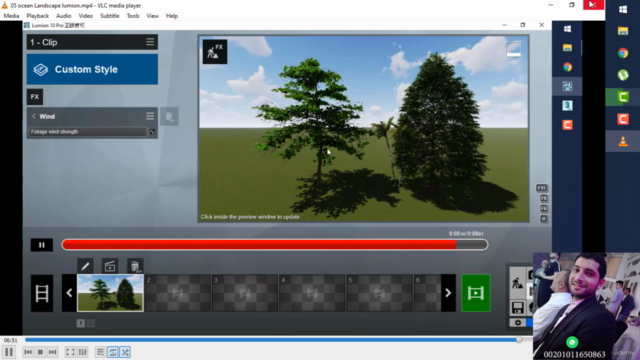
Task: Toggle VLC shuffle mode
Action: point(125,352)
